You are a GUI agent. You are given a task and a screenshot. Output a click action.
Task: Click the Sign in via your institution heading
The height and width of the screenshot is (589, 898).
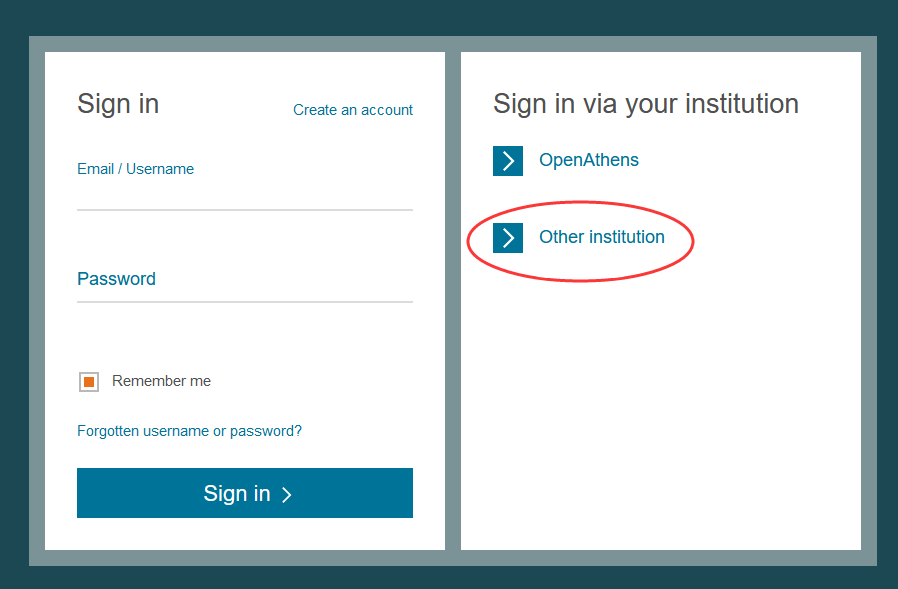tap(646, 104)
